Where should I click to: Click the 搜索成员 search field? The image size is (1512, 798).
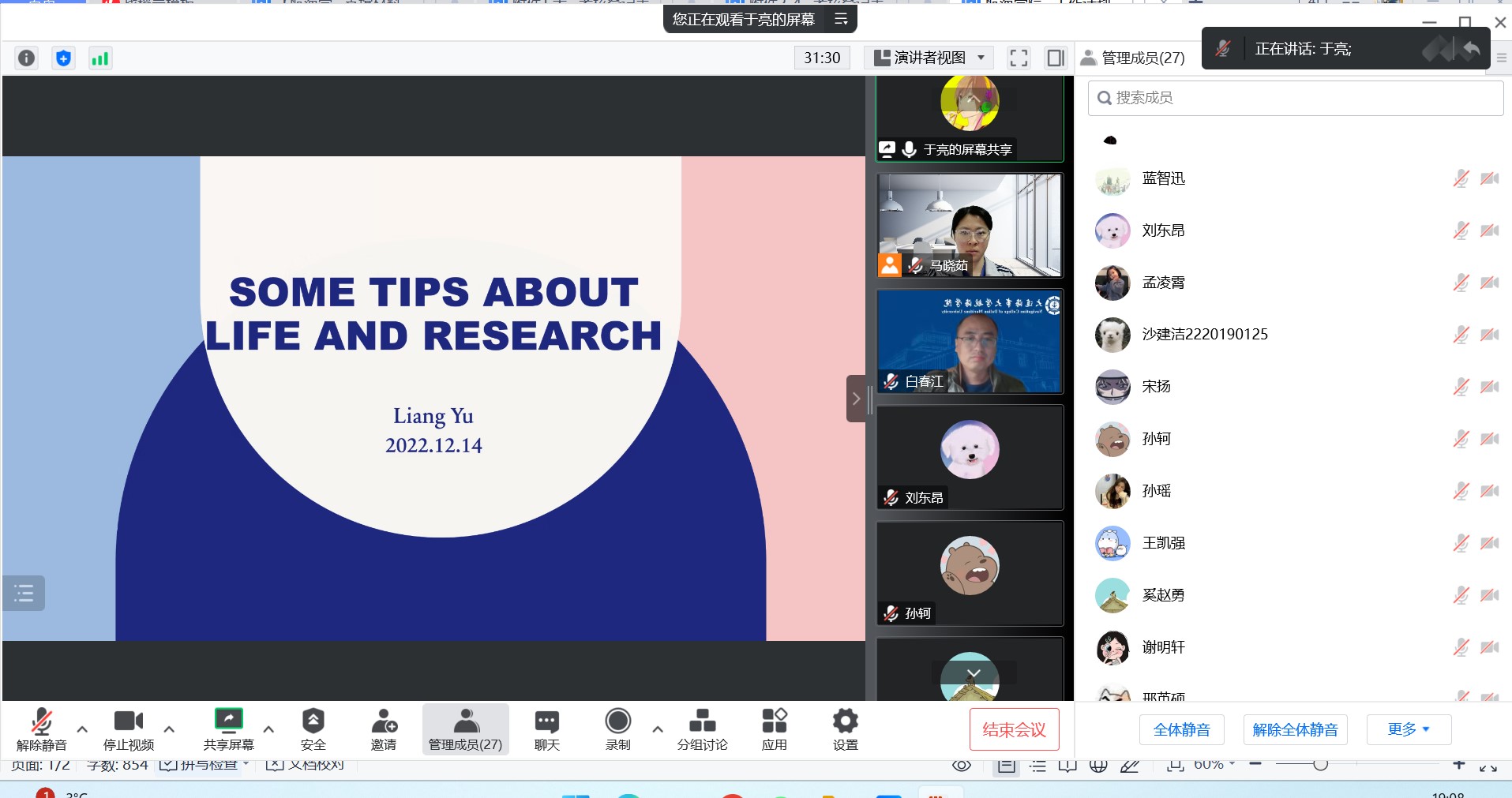(1295, 98)
